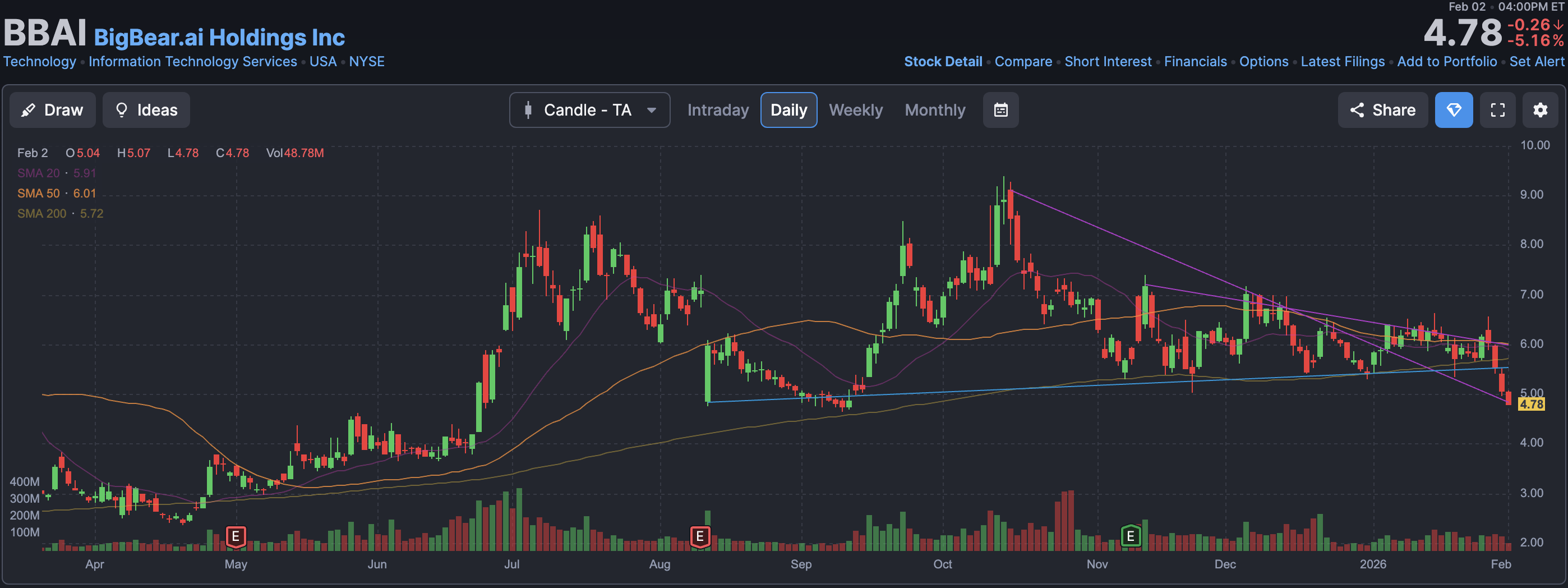Click the 10.00 price axis label
Screen dimensions: 1568x588
[x=1534, y=145]
